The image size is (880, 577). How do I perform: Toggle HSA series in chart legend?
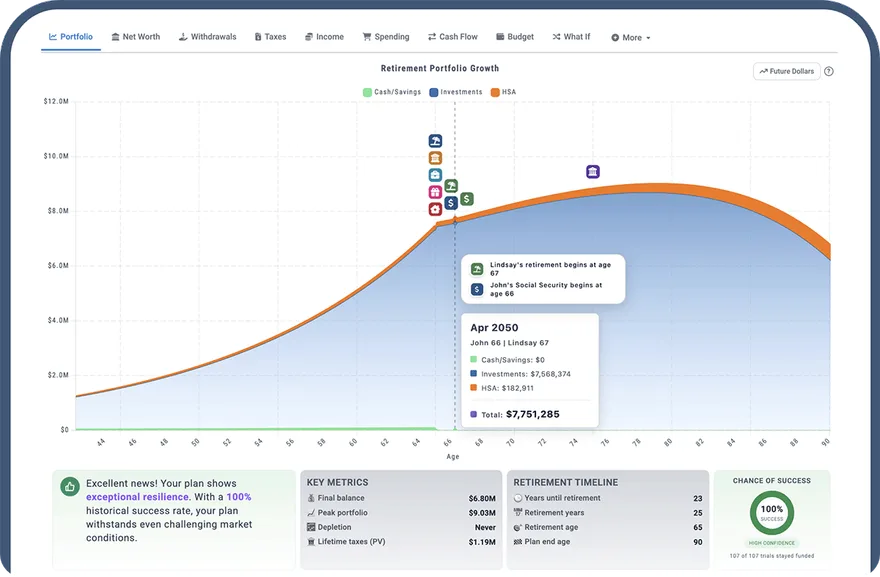coord(503,92)
